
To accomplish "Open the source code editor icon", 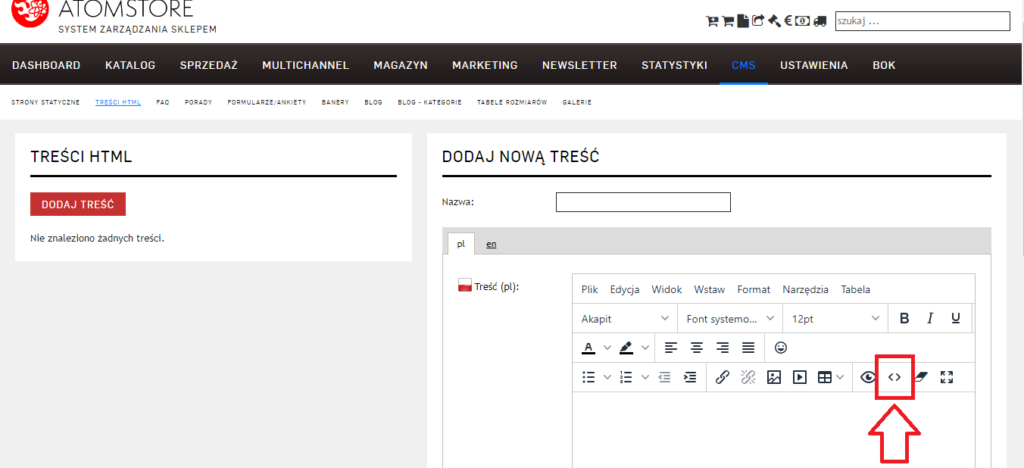I will click(x=895, y=377).
